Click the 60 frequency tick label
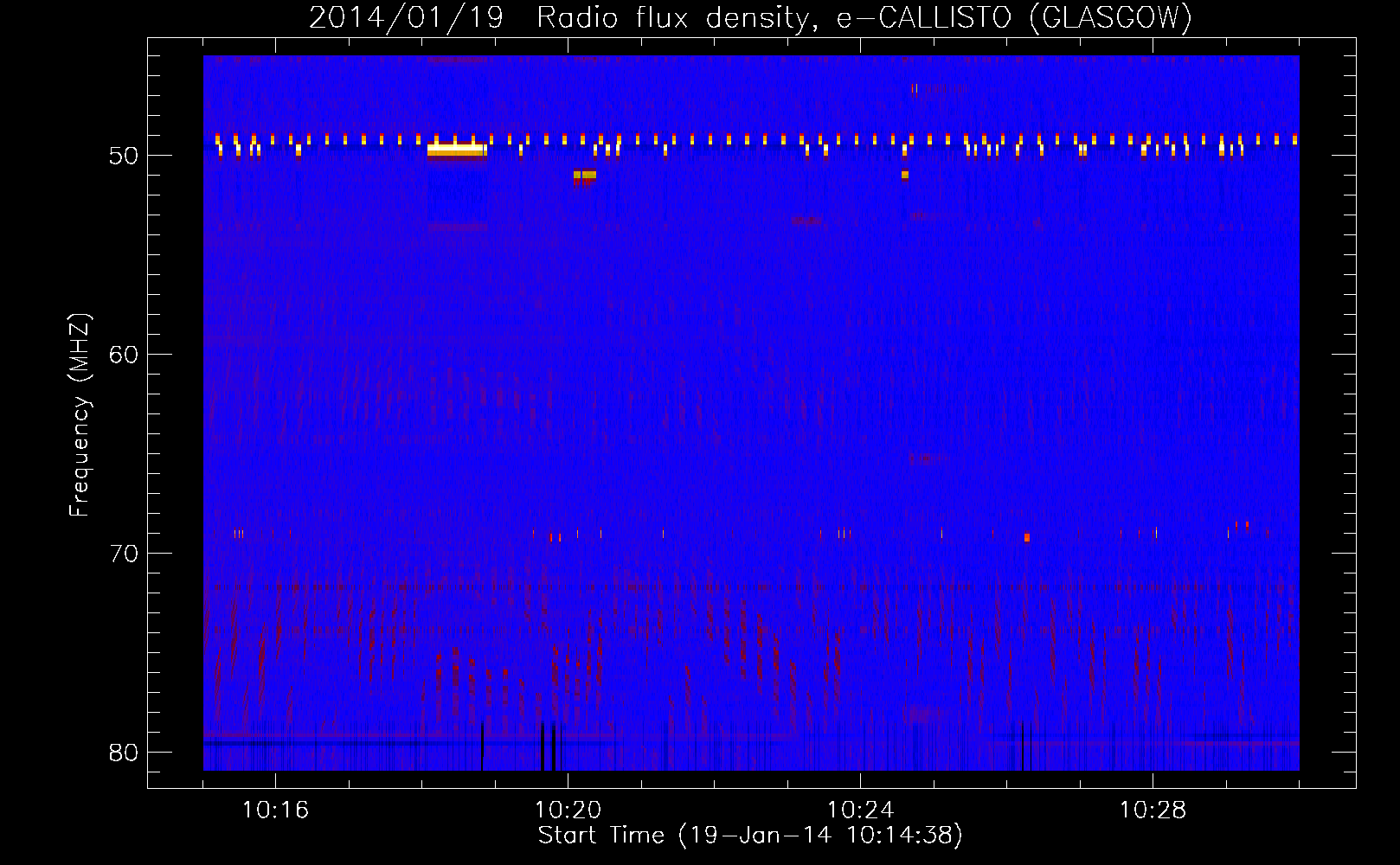This screenshot has width=1400, height=865. [124, 355]
